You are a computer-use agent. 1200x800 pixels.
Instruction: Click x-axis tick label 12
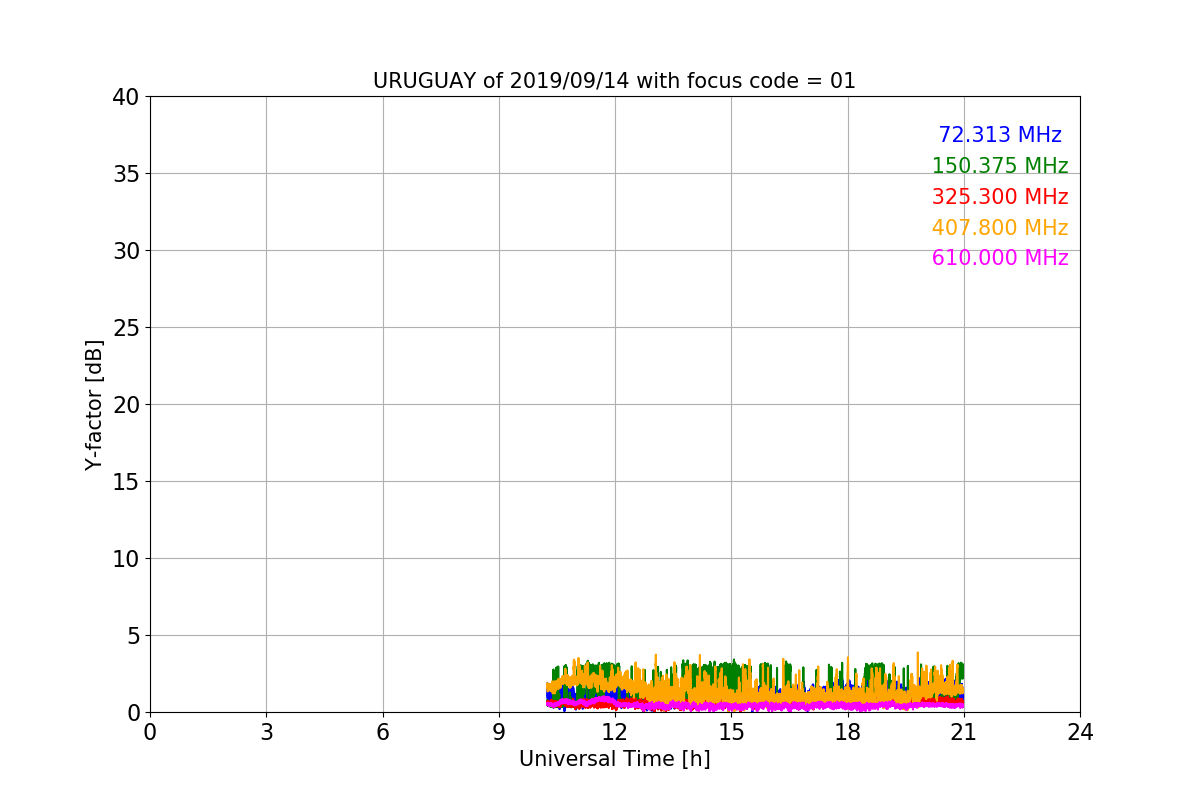click(615, 732)
